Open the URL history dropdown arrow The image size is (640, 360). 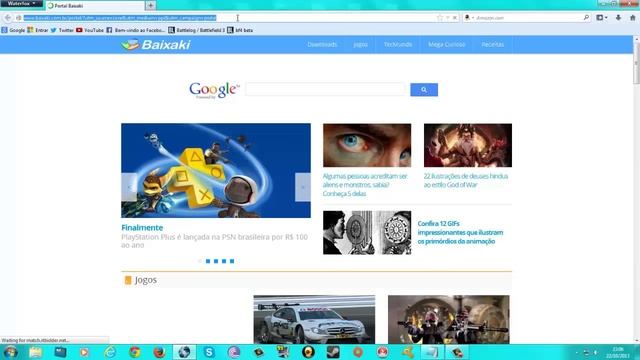[448, 18]
